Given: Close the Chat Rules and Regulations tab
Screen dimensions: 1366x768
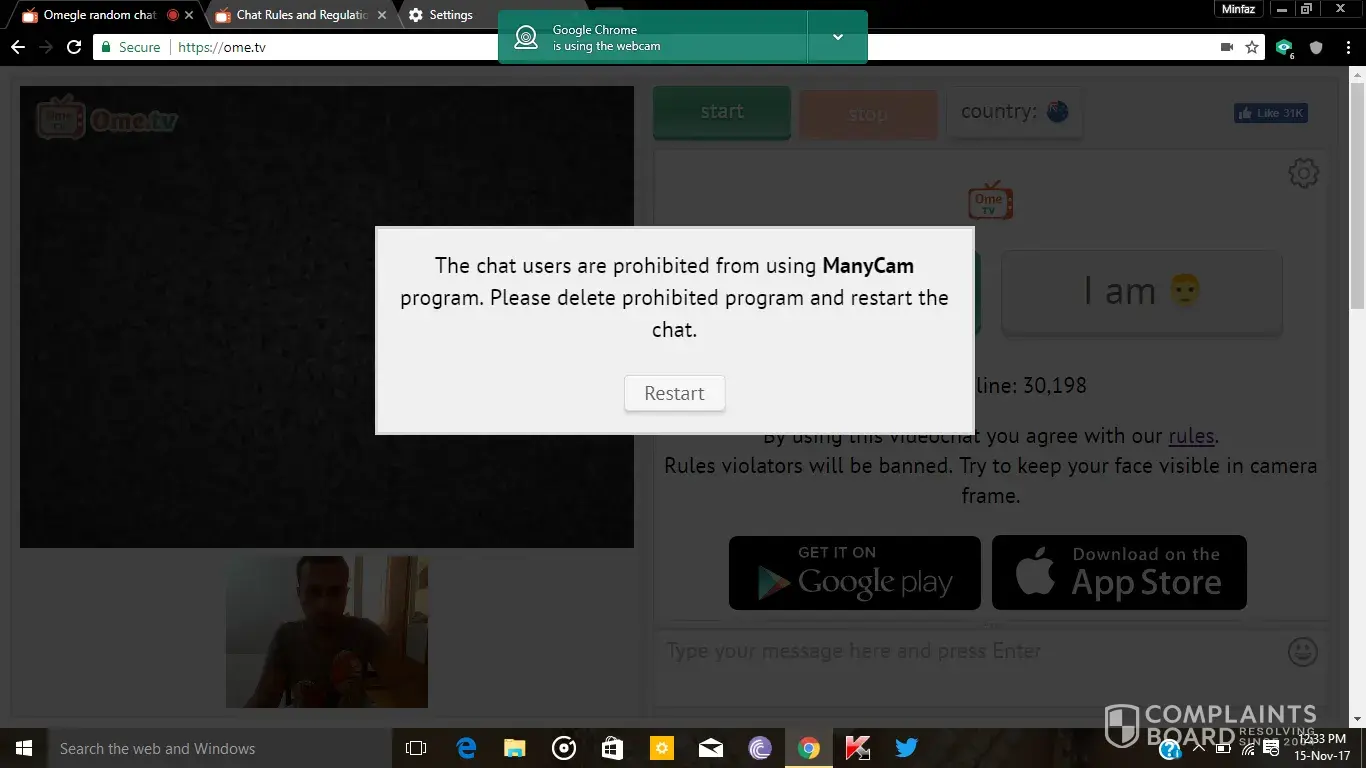Looking at the screenshot, I should (x=382, y=15).
